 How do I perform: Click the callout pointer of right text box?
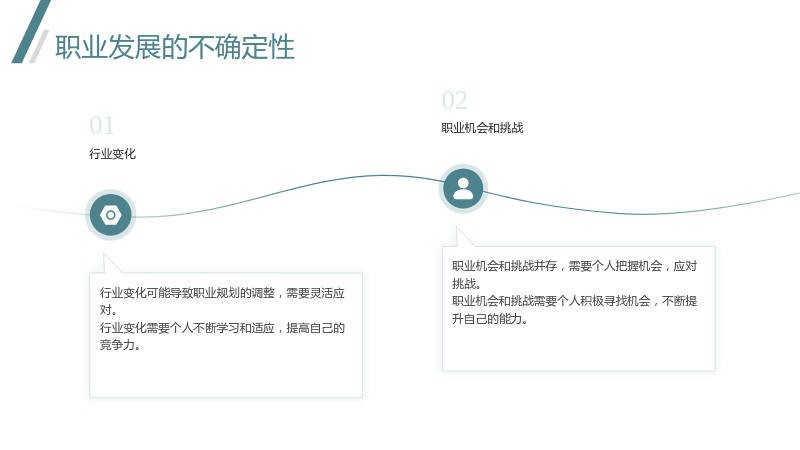[x=464, y=237]
